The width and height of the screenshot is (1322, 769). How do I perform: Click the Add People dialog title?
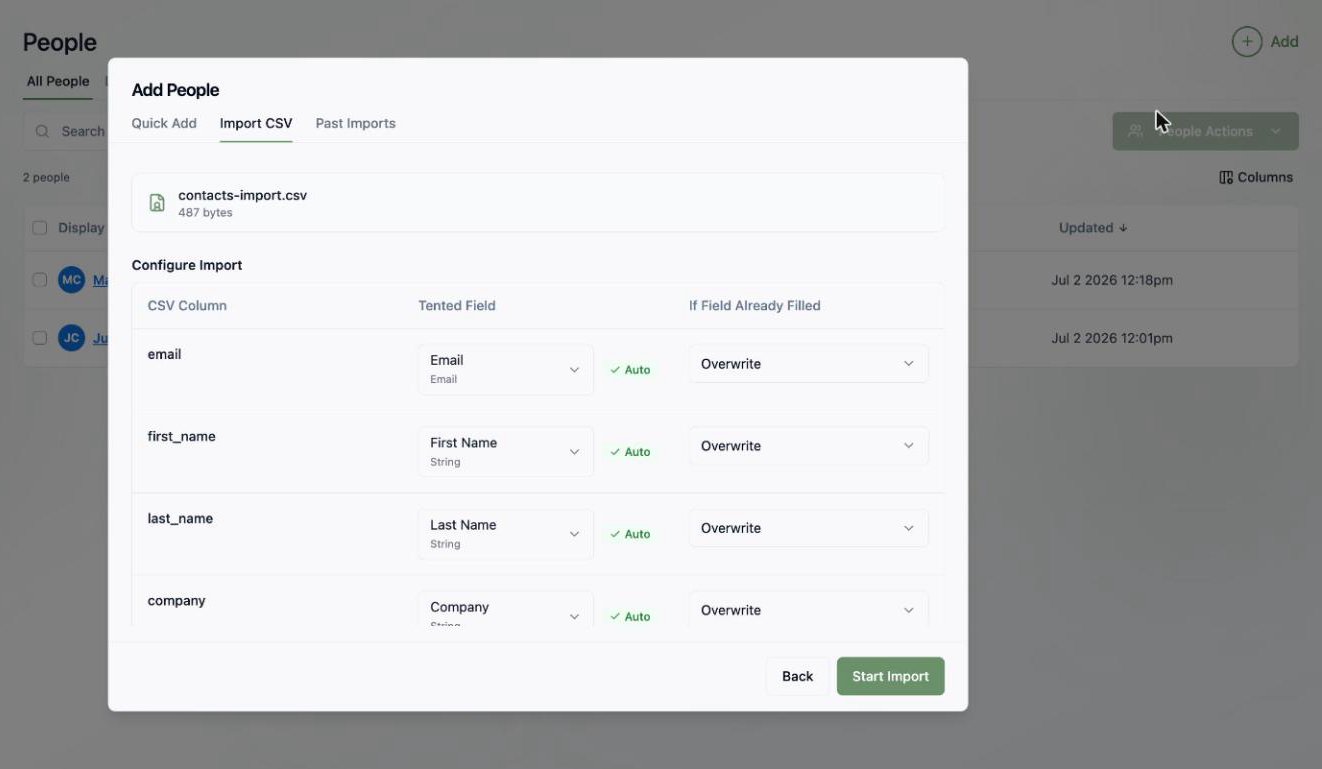click(x=175, y=90)
